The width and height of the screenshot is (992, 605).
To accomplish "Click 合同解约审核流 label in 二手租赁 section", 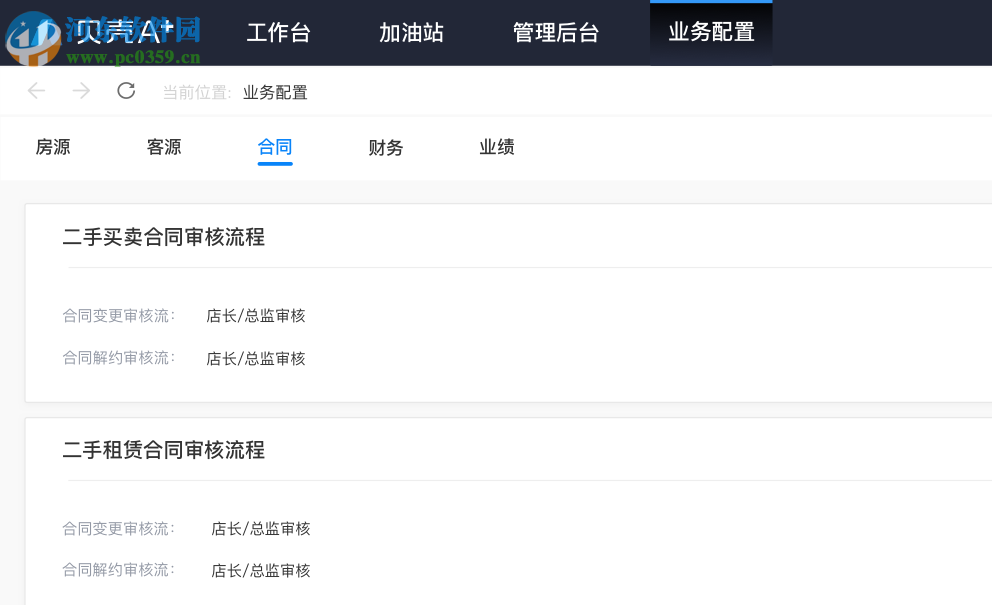I will click(118, 570).
